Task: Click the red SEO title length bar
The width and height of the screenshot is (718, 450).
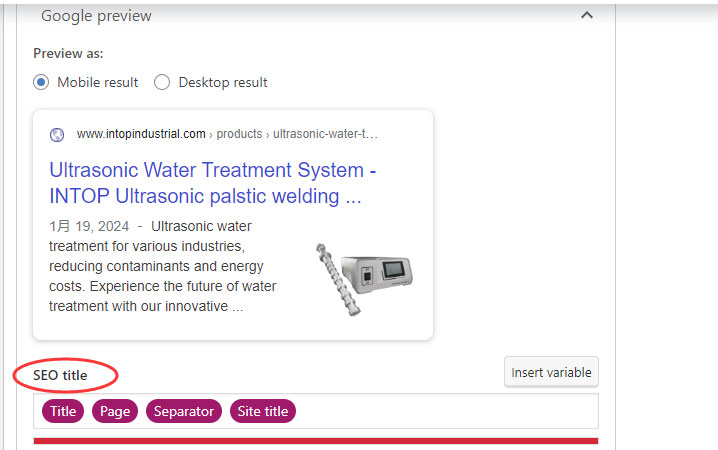Action: (x=315, y=440)
